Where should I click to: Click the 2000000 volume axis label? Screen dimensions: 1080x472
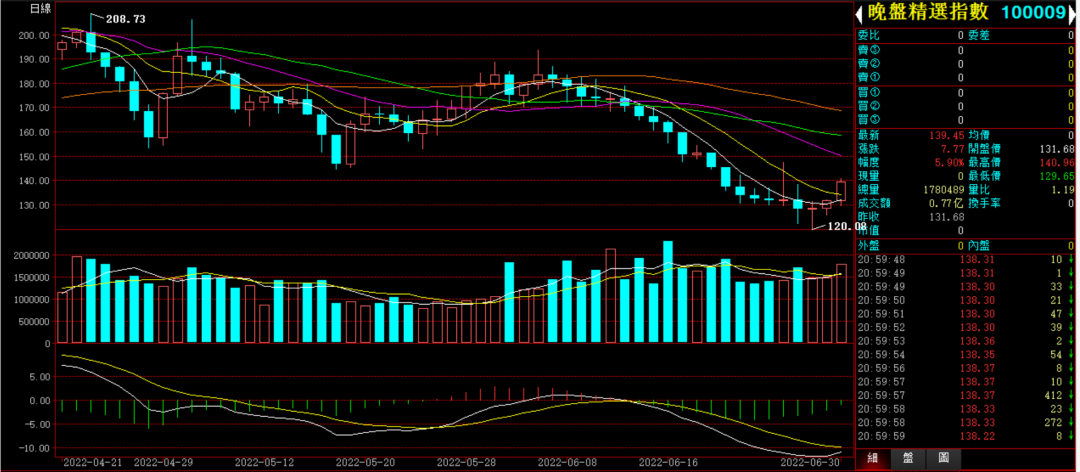(32, 255)
